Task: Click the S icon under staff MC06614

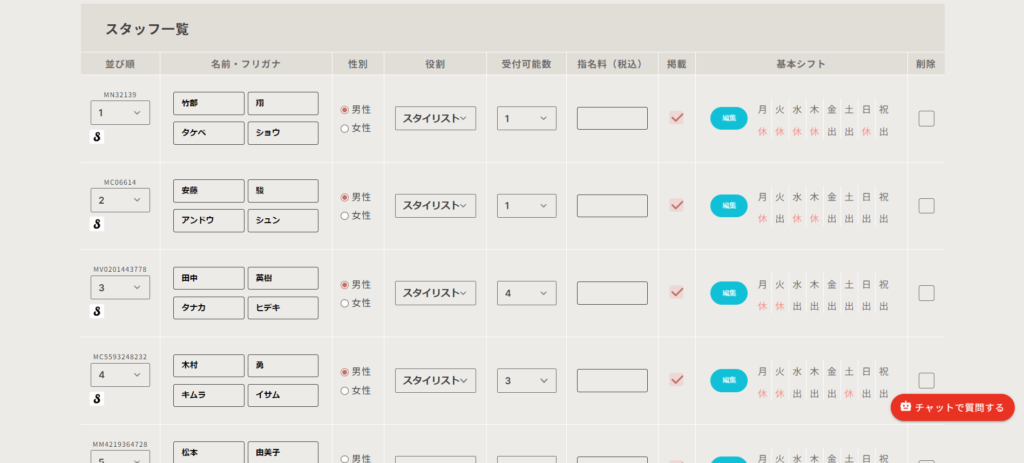Action: coord(98,225)
